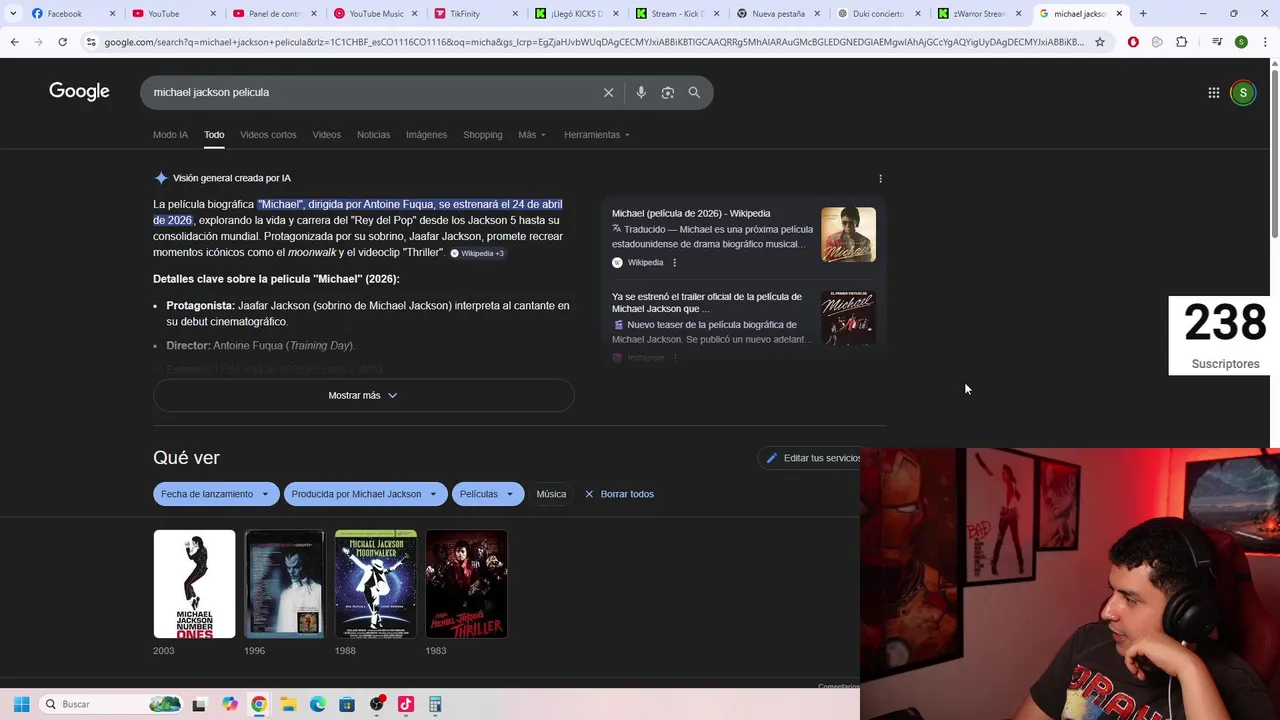Open a new browser tab
This screenshot has height=720, width=1280.
(1143, 14)
